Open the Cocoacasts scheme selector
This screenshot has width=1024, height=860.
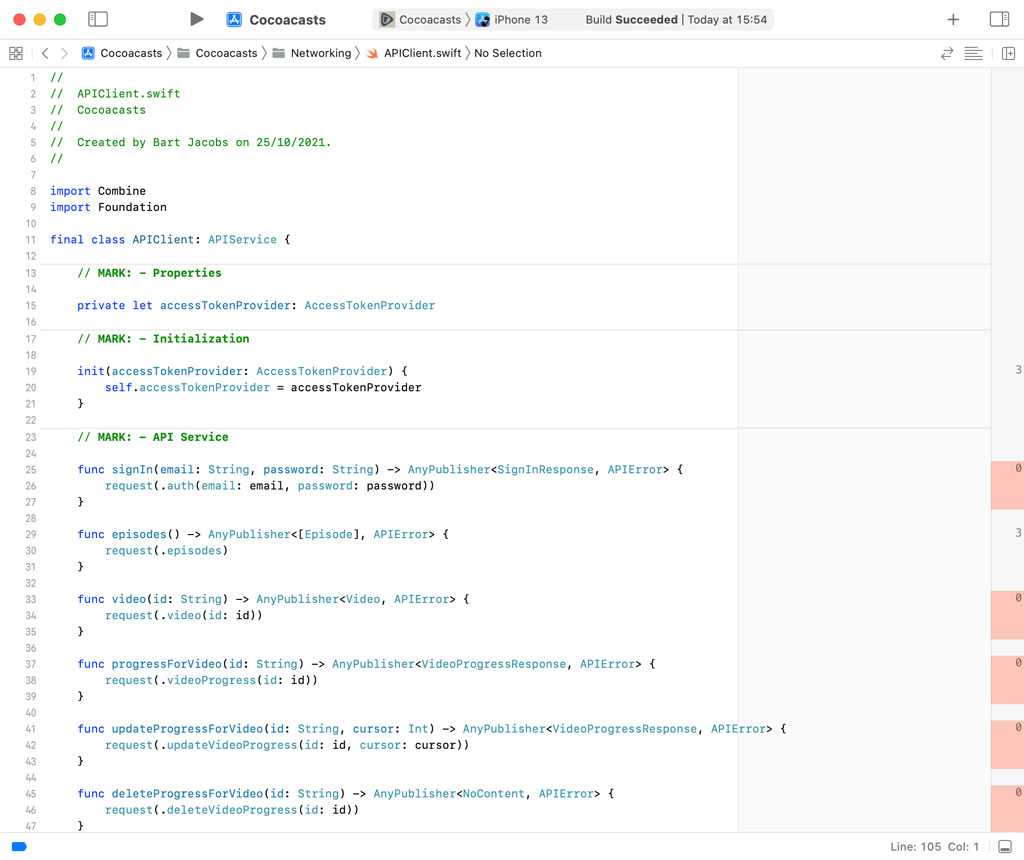[x=420, y=18]
